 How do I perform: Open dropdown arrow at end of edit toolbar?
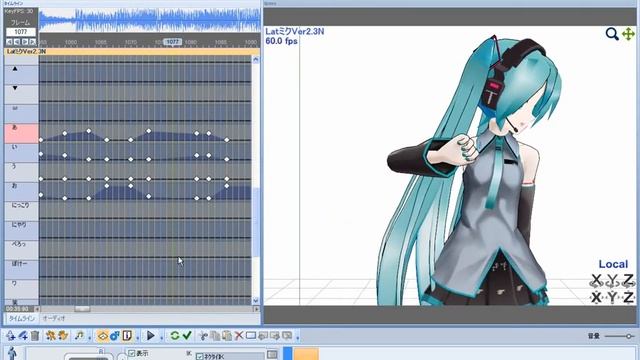(x=298, y=337)
